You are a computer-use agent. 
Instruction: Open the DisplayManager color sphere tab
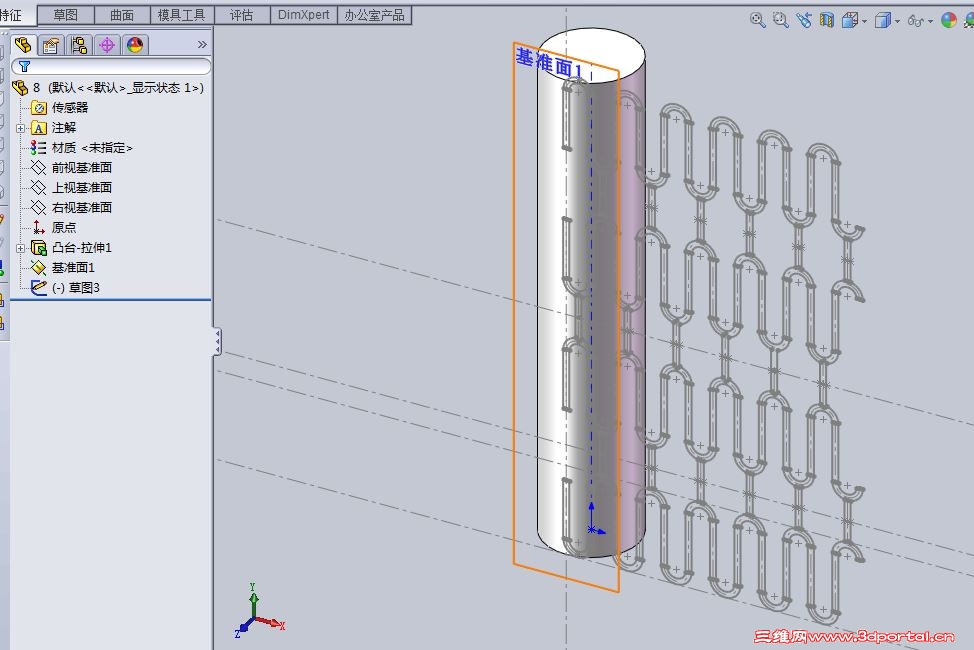(135, 45)
